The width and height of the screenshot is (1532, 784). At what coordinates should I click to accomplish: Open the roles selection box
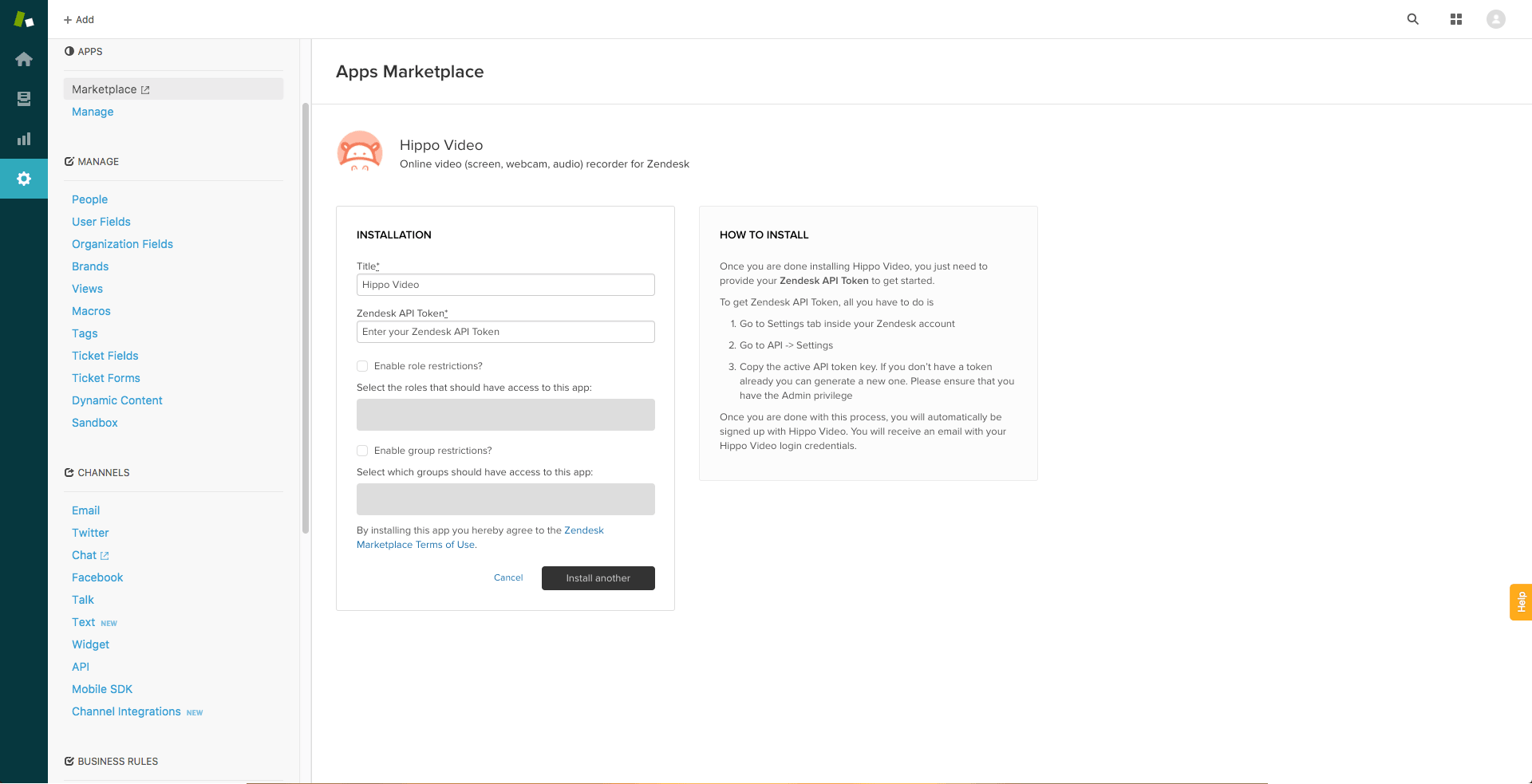(x=505, y=415)
